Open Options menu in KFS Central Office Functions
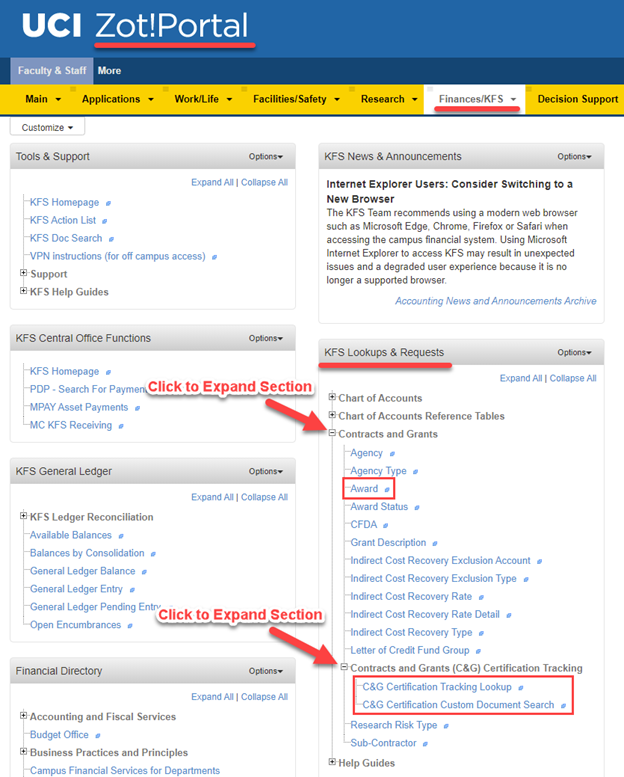This screenshot has width=624, height=777. 266,338
